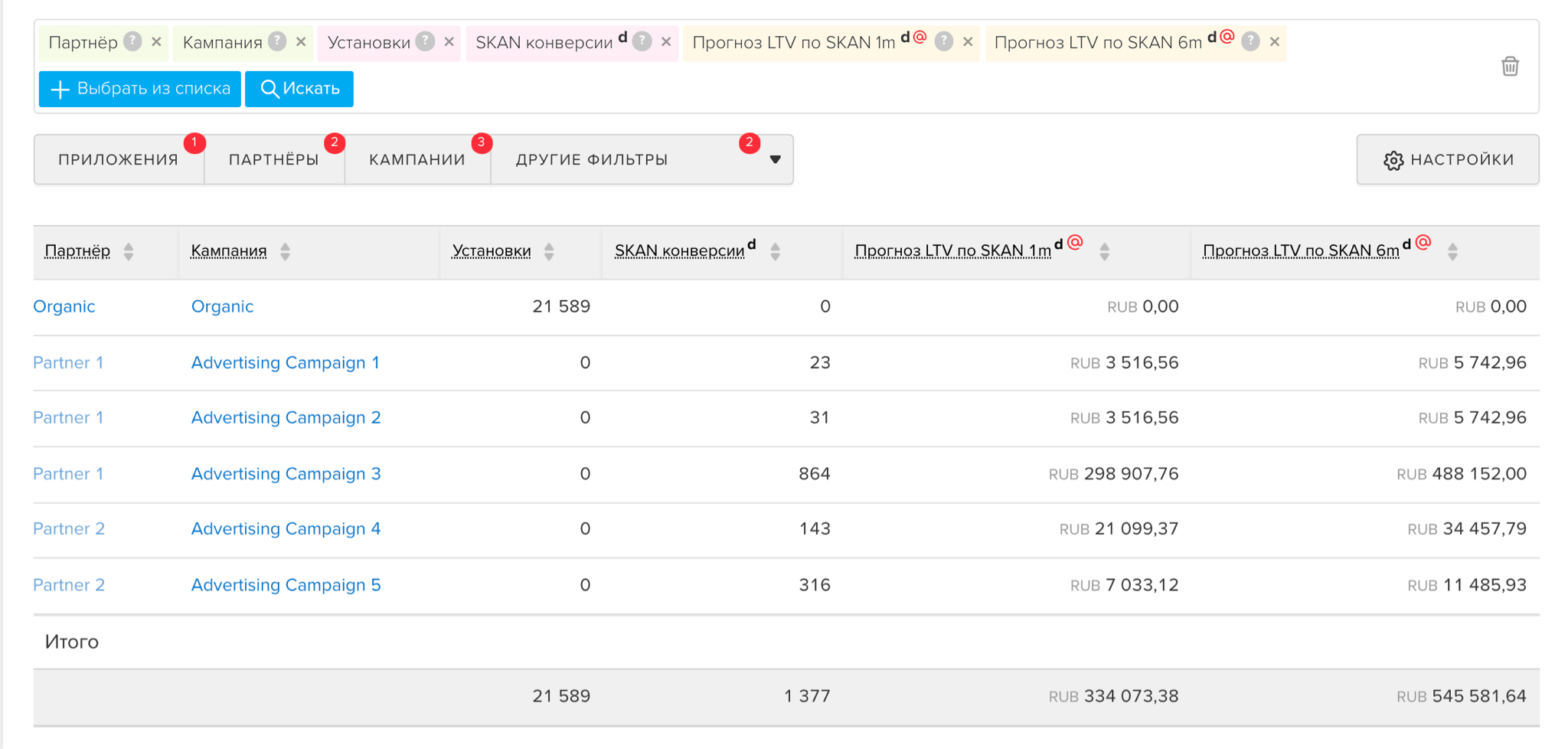This screenshot has height=749, width=1568.
Task: Sort by SKAN конверсии column arrows
Action: [775, 251]
